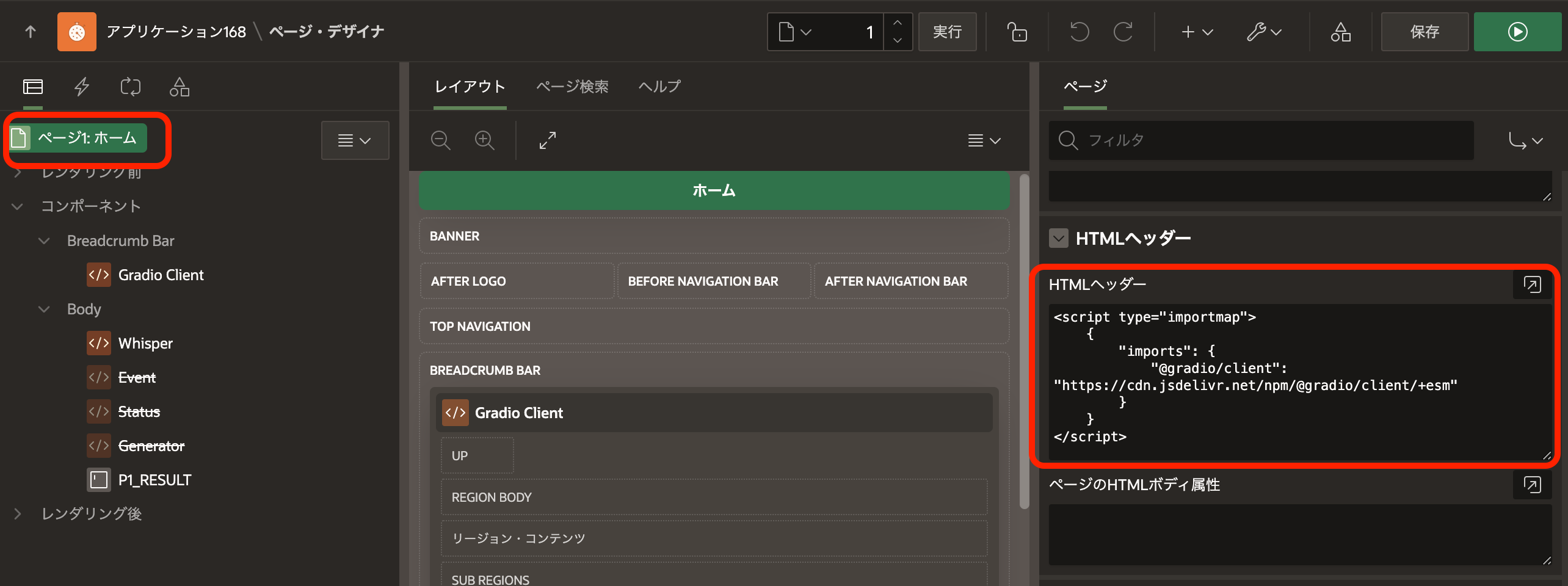1568x586 pixels.
Task: Select the ページ1: ホーム tree node
Action: tap(78, 138)
